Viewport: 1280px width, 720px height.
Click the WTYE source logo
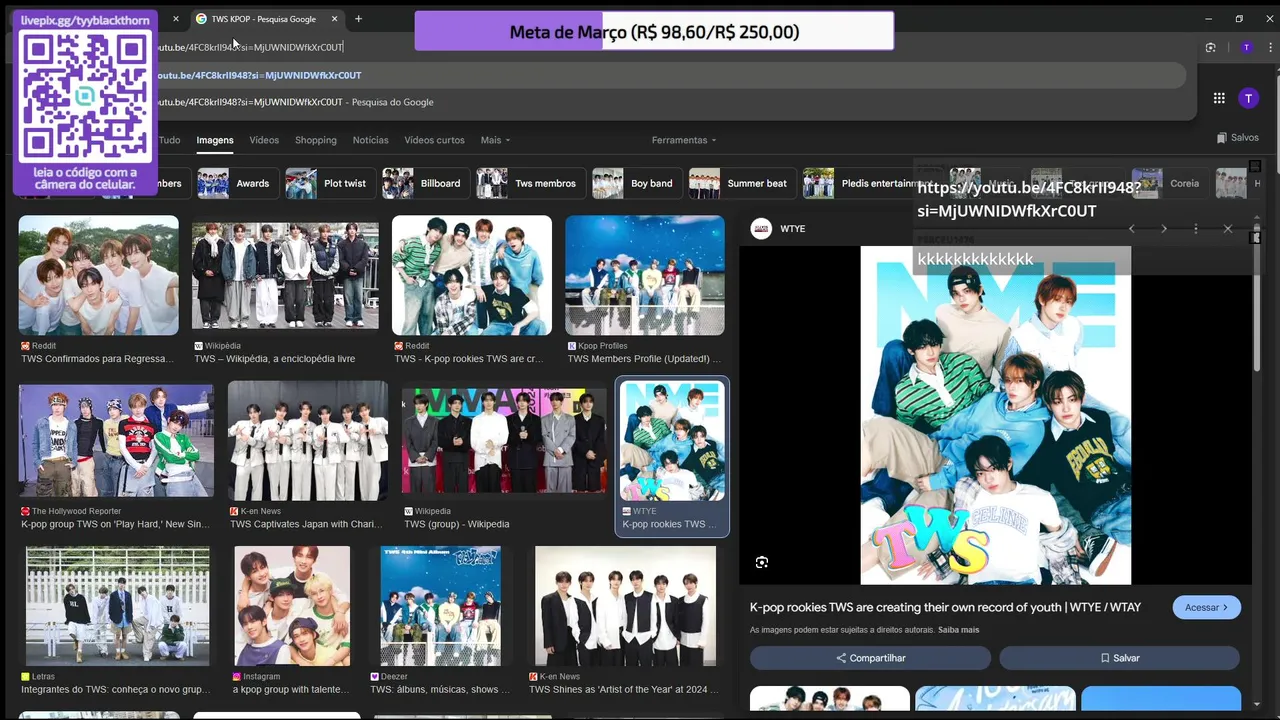[761, 229]
